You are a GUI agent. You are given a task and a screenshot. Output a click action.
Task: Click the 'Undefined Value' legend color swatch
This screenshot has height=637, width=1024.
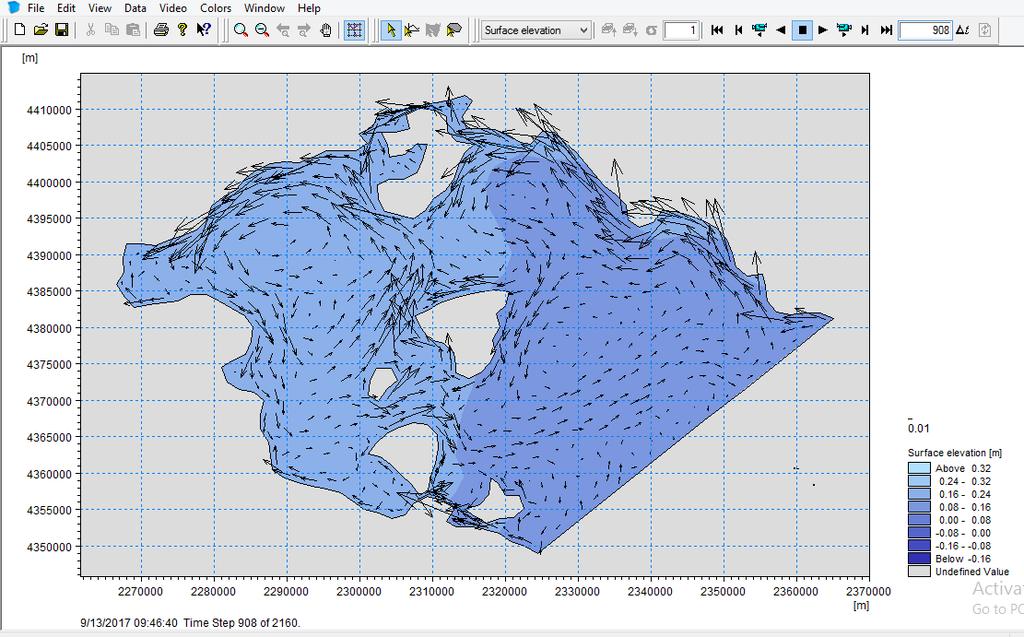click(x=919, y=571)
